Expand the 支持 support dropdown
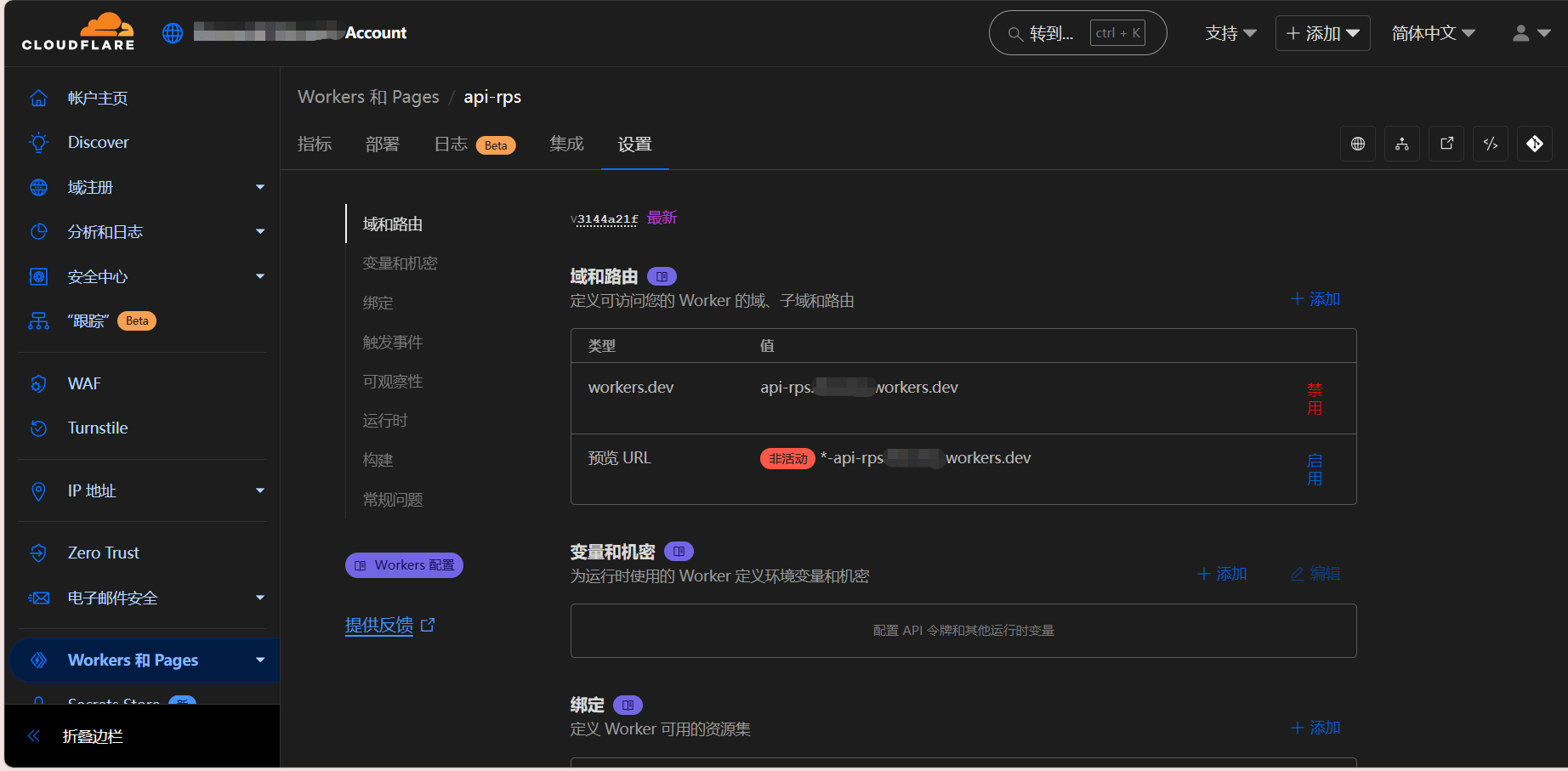 1230,33
